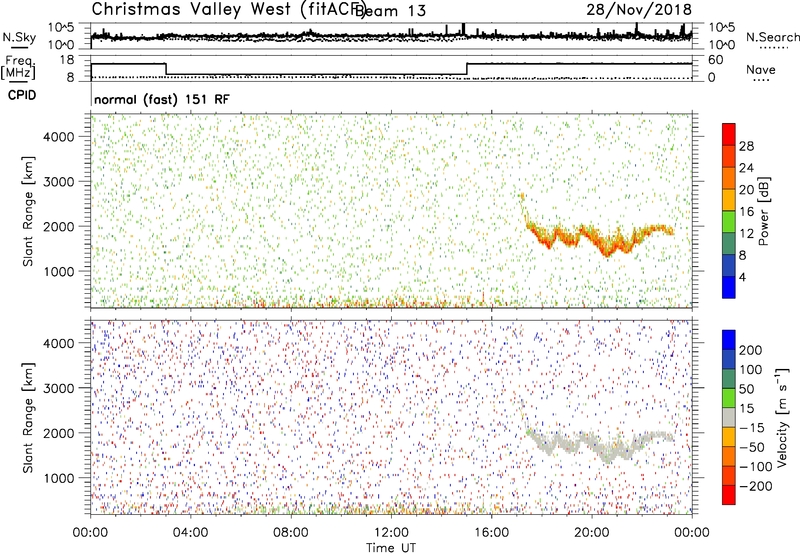Click the '18' frequency axis value
800x554 pixels.
[x=67, y=60]
